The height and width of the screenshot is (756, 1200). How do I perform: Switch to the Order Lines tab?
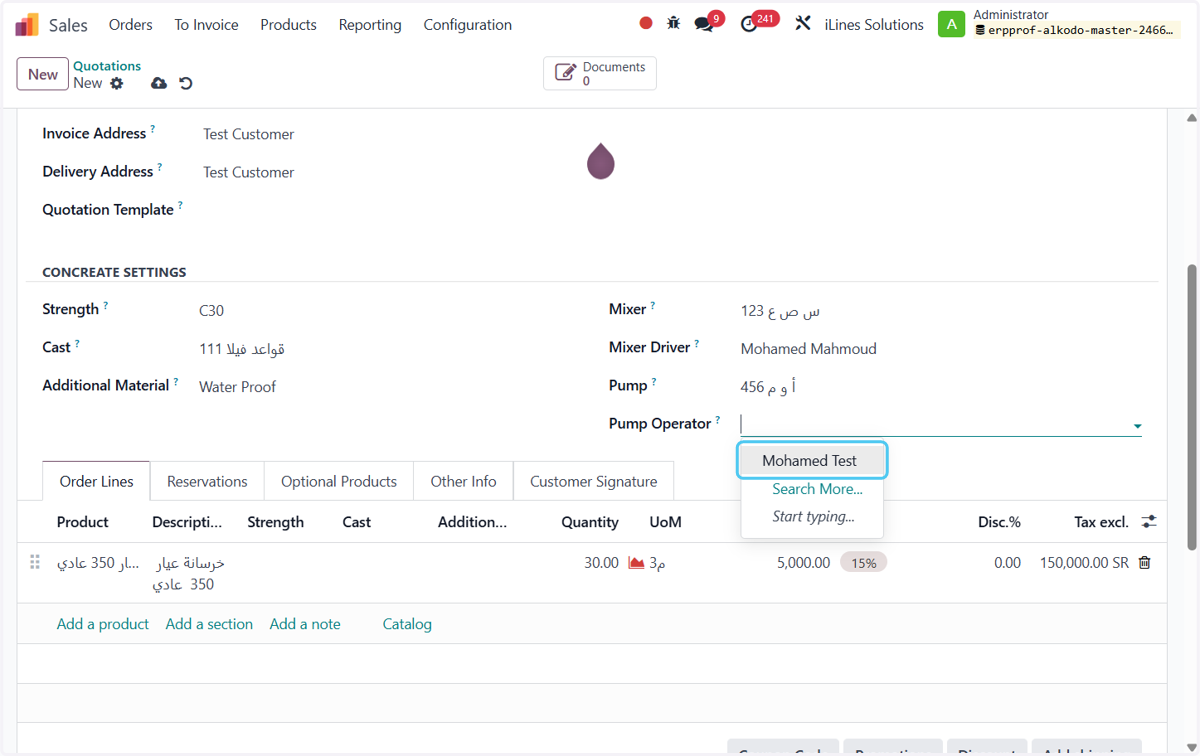tap(96, 481)
